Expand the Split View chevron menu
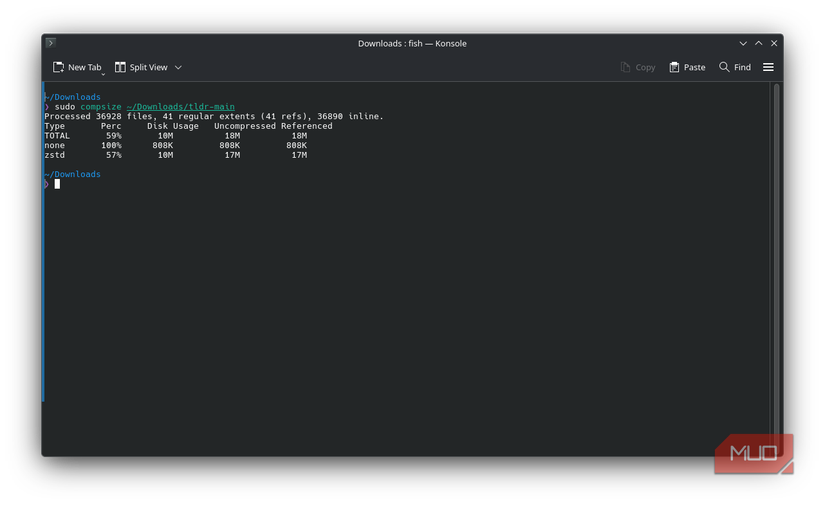This screenshot has height=506, width=825. pyautogui.click(x=178, y=67)
